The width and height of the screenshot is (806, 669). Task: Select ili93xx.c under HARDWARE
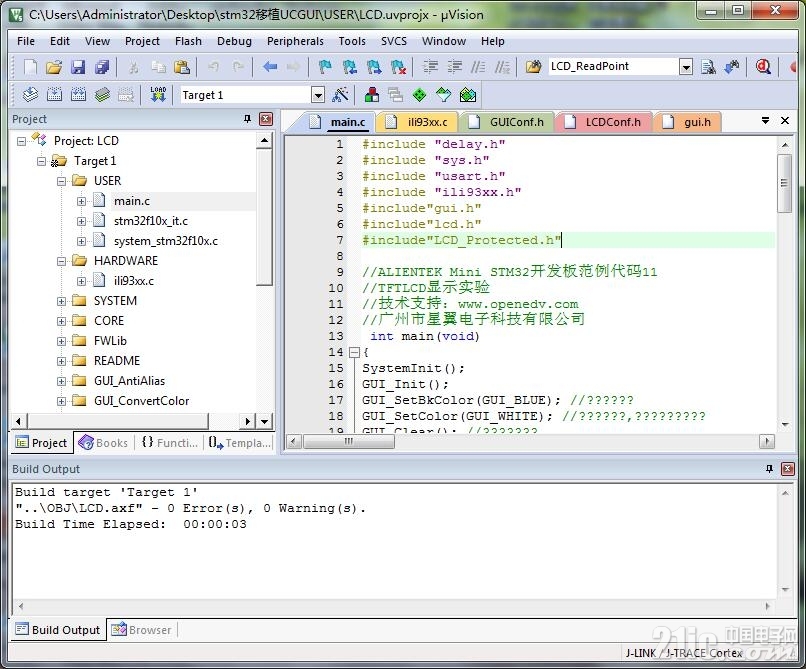134,281
